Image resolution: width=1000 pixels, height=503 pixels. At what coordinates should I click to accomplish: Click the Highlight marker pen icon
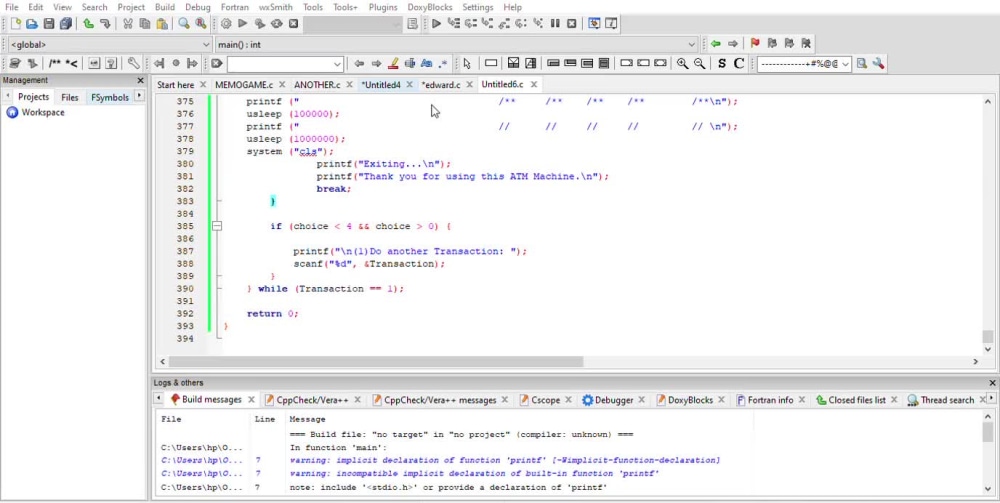point(393,63)
